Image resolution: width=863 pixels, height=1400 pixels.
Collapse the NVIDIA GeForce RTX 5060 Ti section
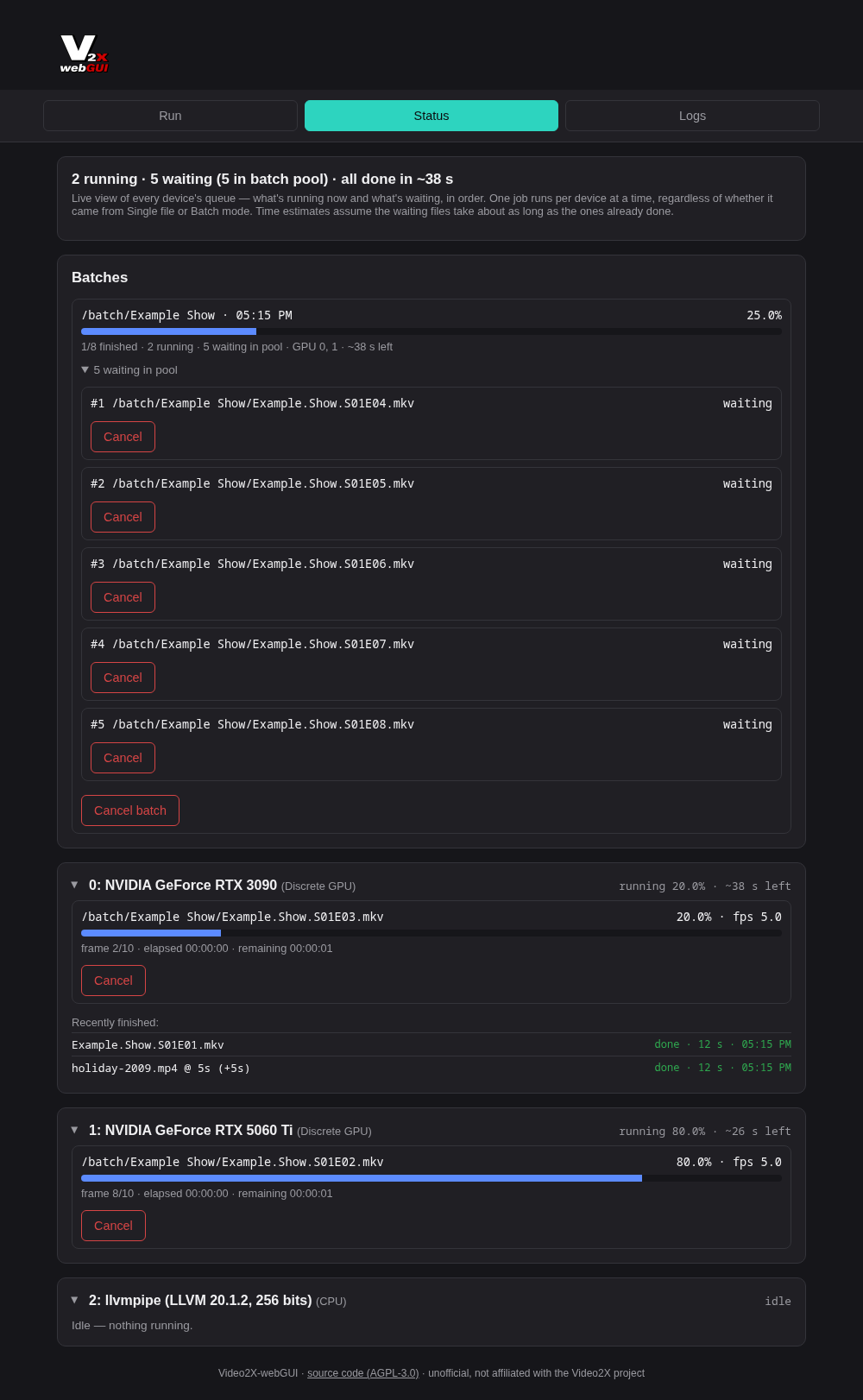point(74,1130)
